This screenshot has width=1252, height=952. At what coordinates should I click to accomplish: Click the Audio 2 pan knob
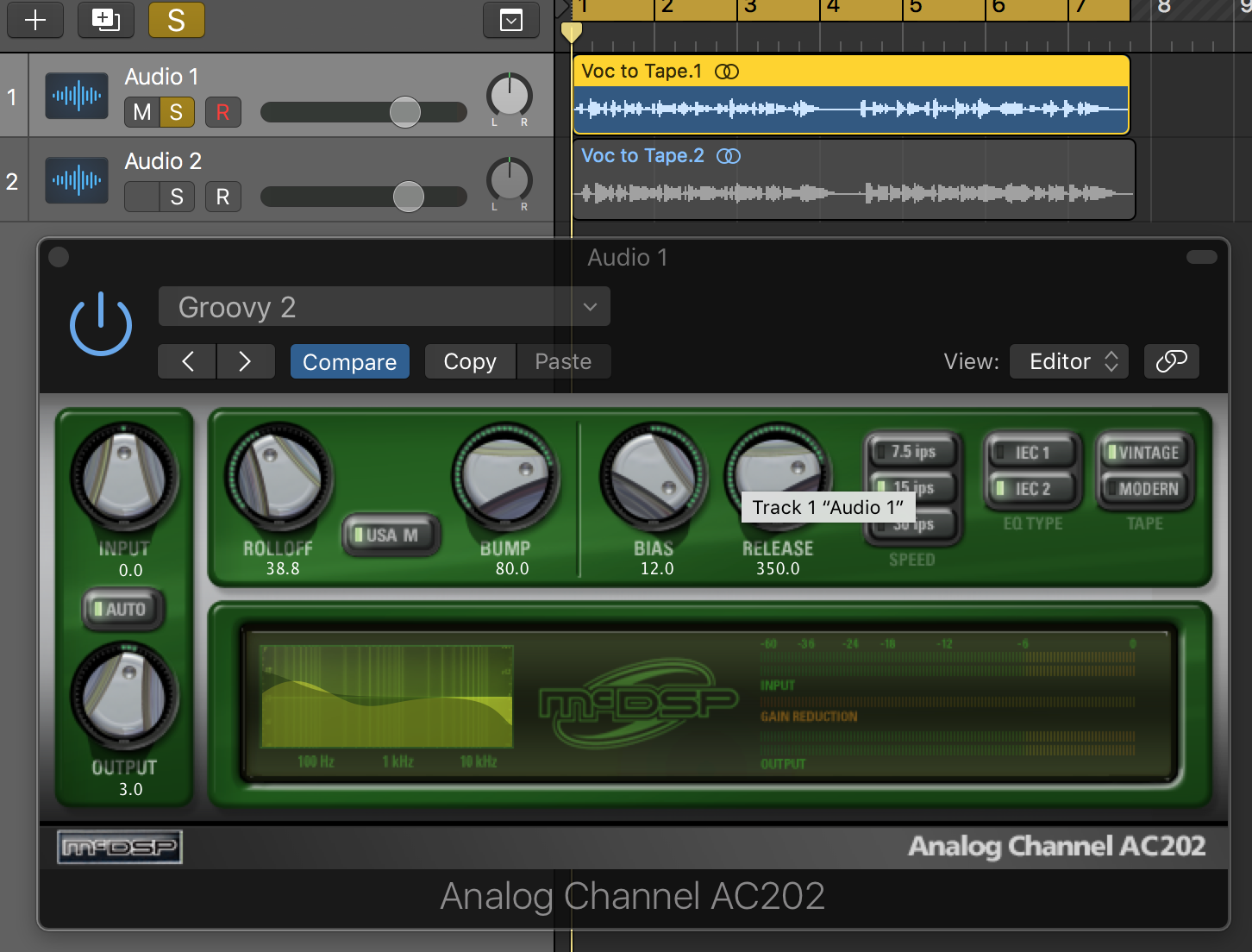coord(510,180)
